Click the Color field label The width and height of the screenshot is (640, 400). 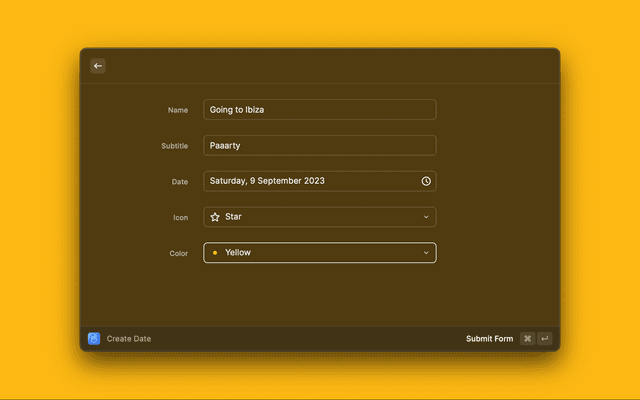pos(178,254)
